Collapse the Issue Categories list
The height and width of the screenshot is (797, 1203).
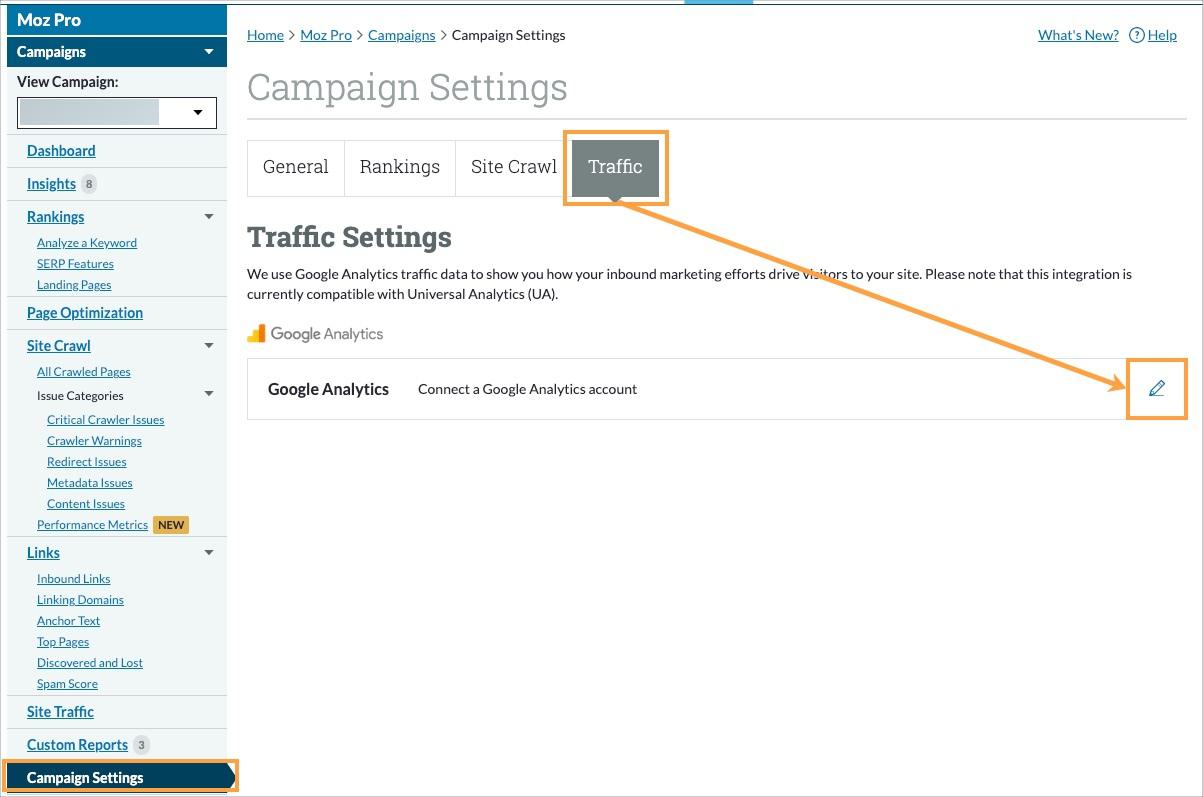point(208,394)
